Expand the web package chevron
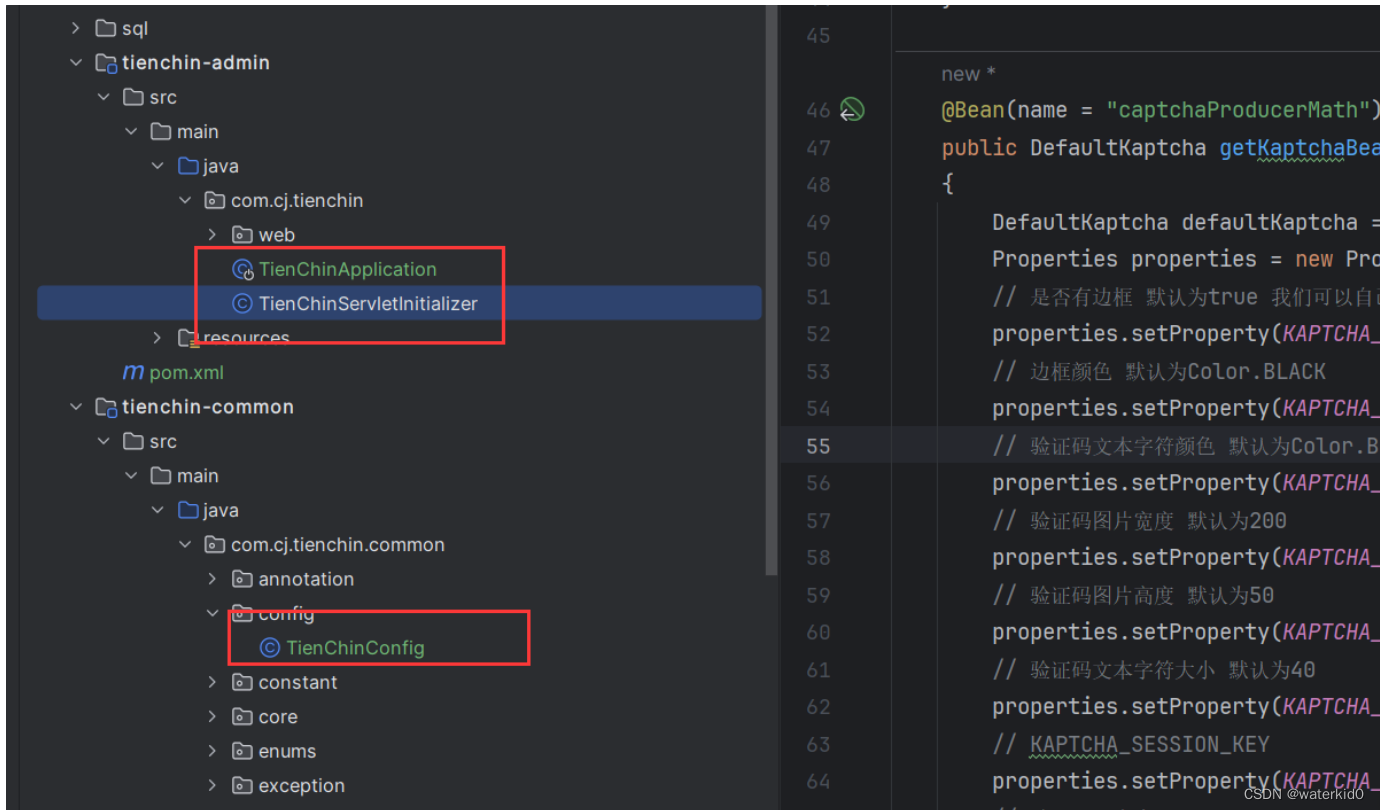The image size is (1380, 810). 212,235
